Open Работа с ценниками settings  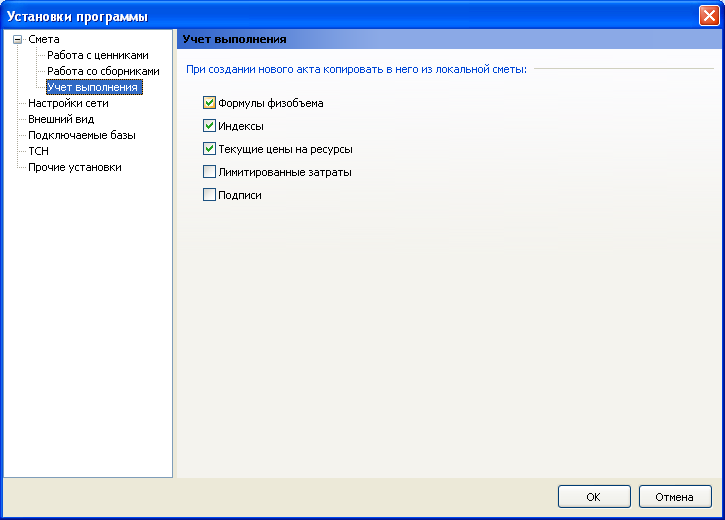98,55
